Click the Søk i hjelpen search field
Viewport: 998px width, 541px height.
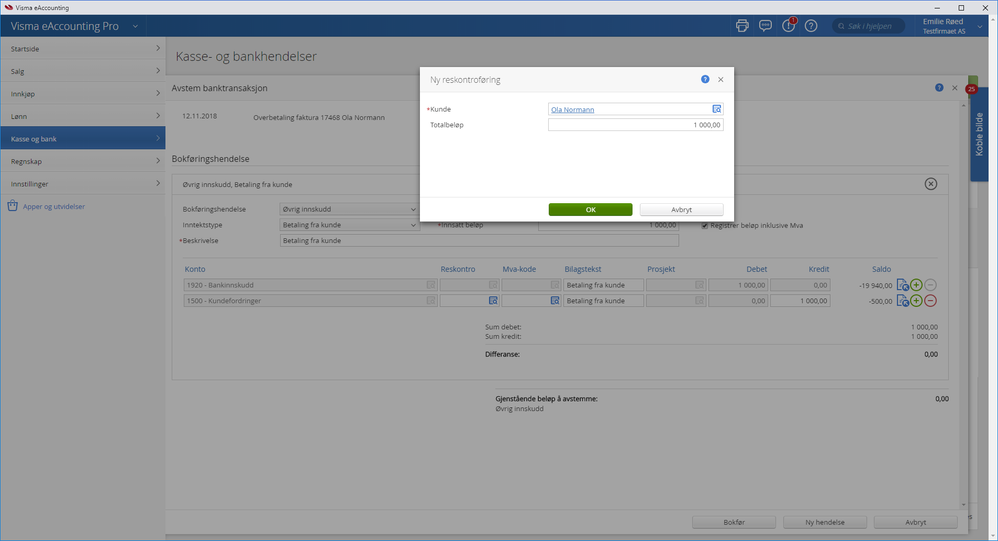tap(868, 26)
